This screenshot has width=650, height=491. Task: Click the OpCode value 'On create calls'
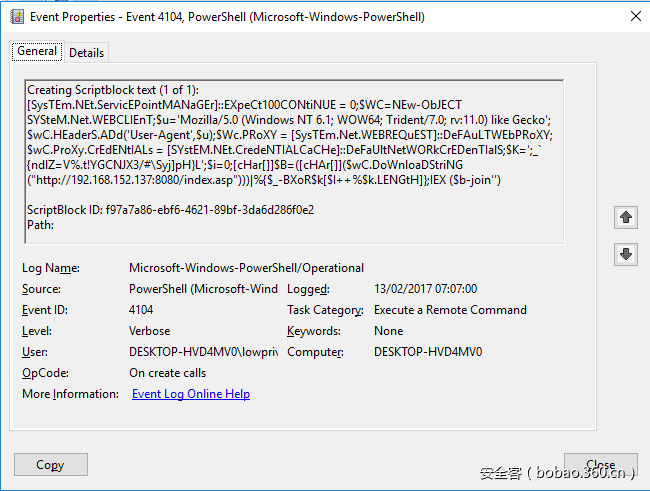[168, 373]
